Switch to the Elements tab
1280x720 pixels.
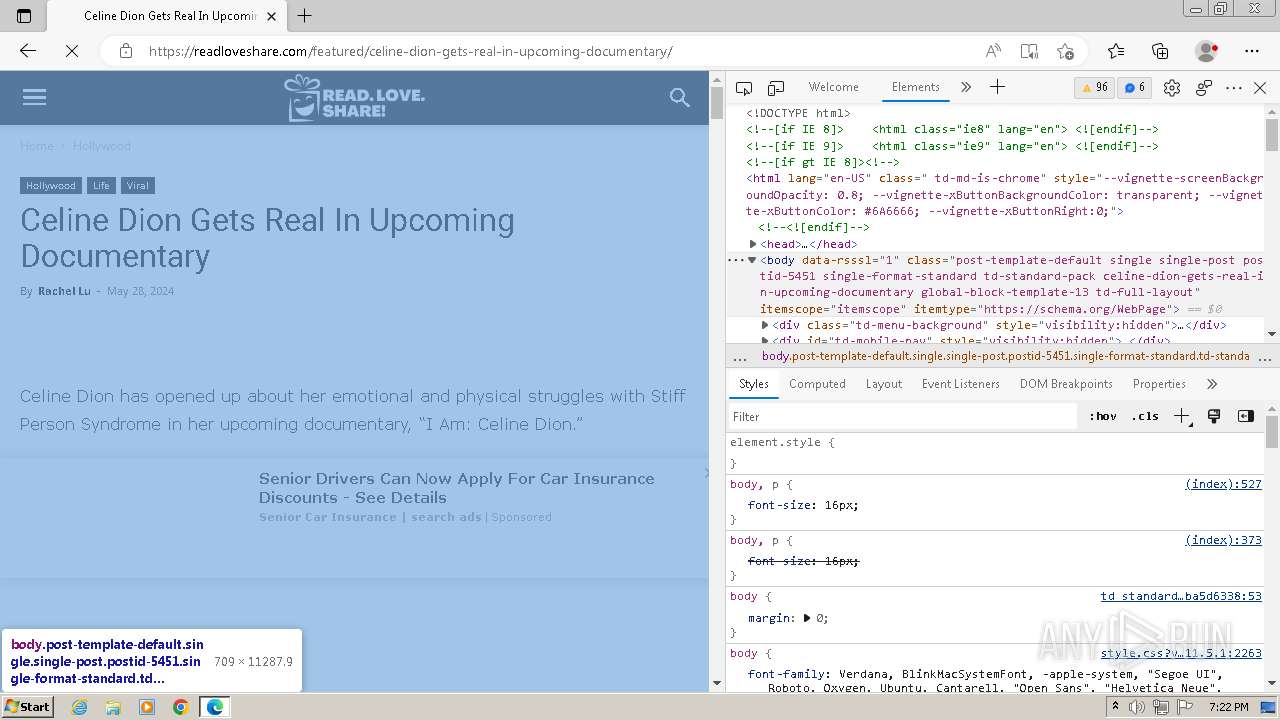[x=916, y=87]
